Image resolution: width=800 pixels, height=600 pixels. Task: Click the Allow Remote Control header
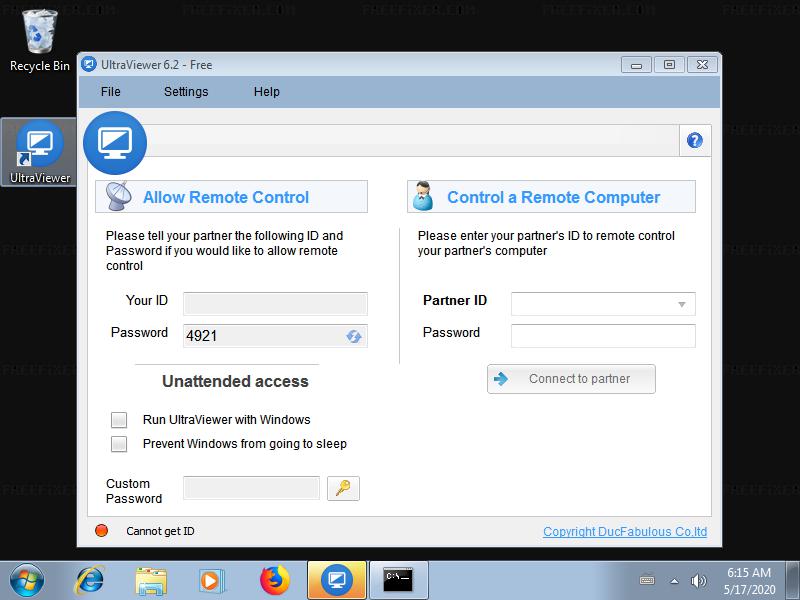coord(231,196)
